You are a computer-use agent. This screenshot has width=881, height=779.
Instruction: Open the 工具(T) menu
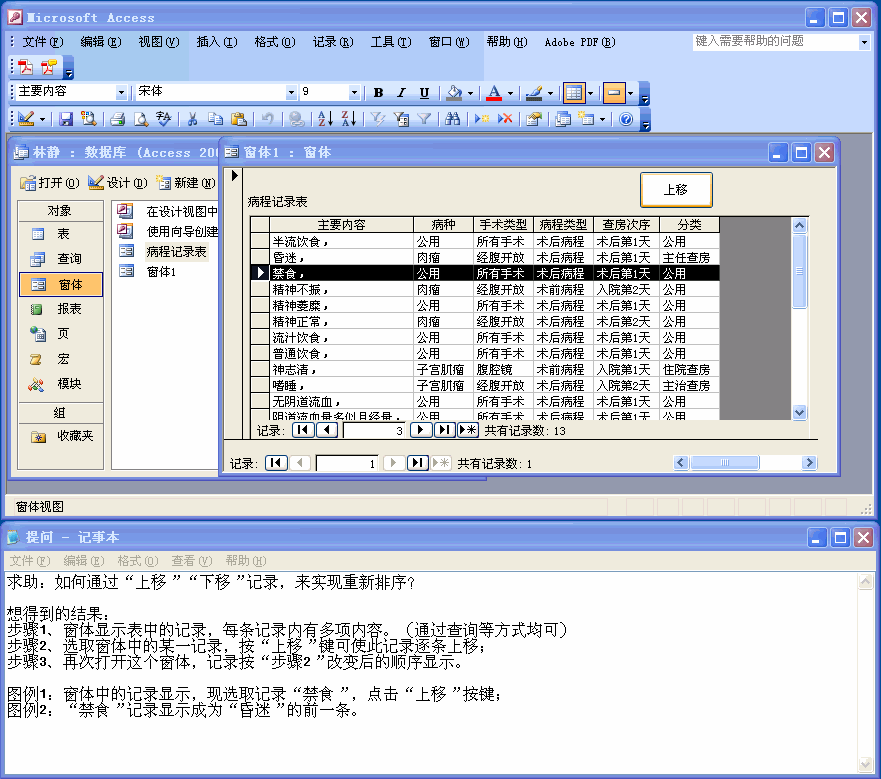point(390,42)
